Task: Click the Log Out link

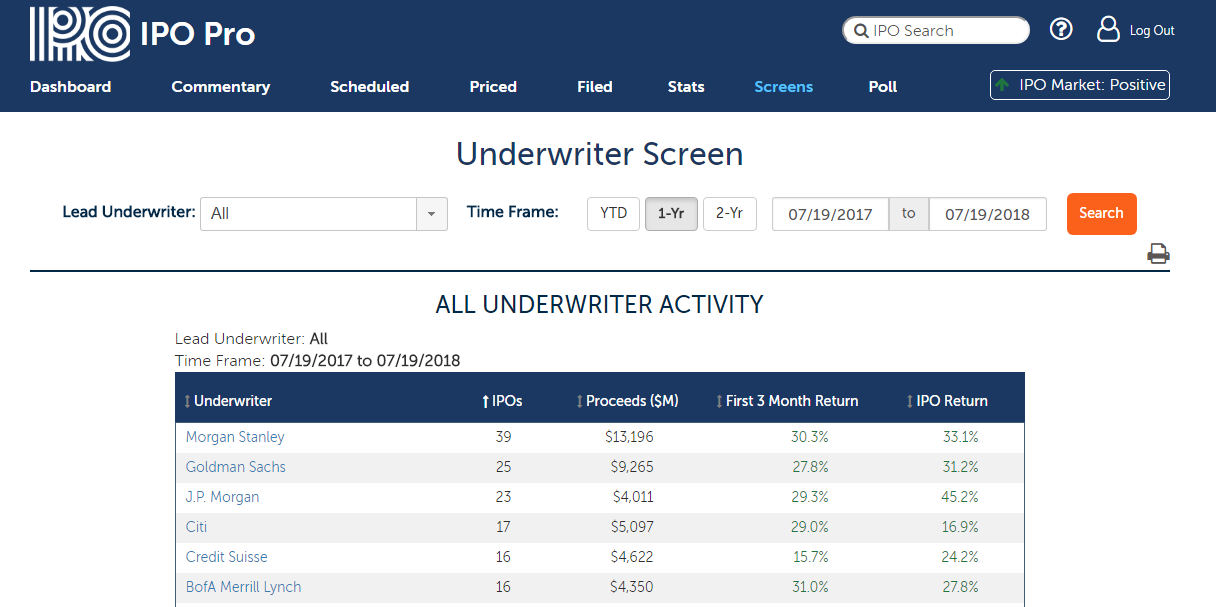Action: [1152, 31]
